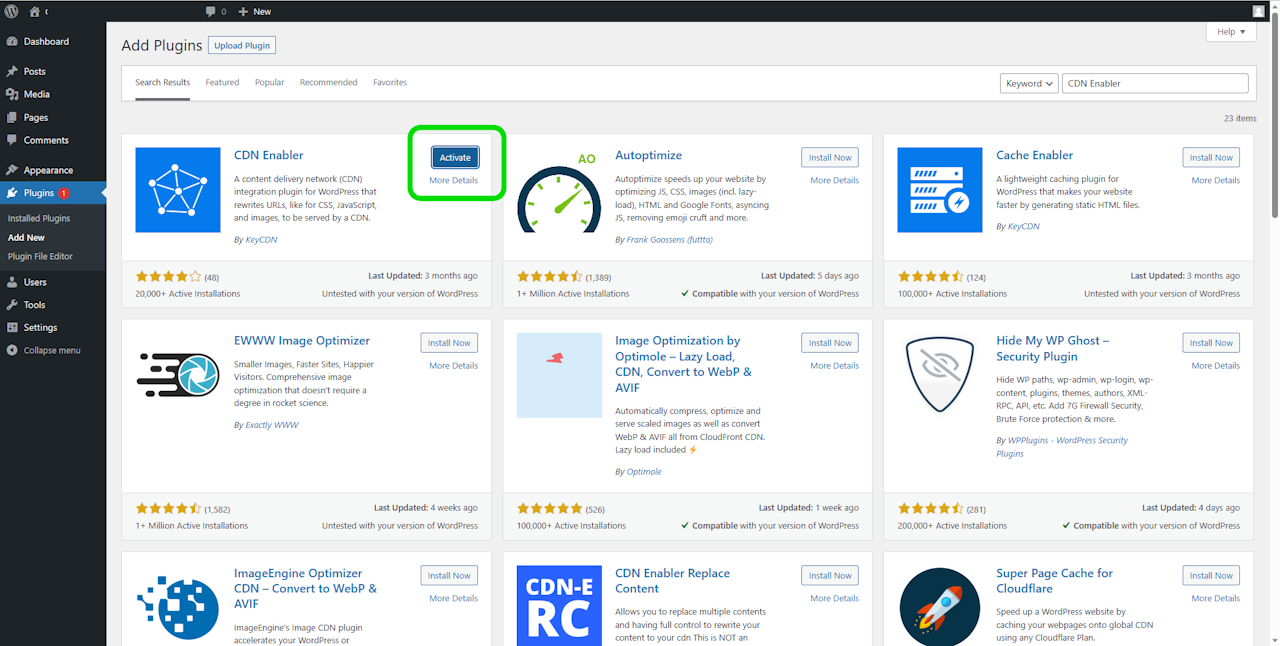Install Super Page Cache for Cloudflare
1280x646 pixels.
pyautogui.click(x=1211, y=576)
